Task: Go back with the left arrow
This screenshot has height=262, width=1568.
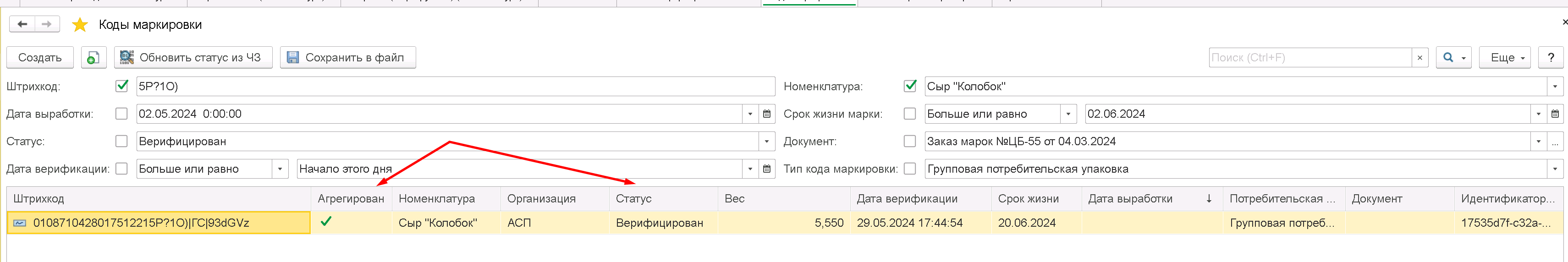Action: (x=22, y=24)
